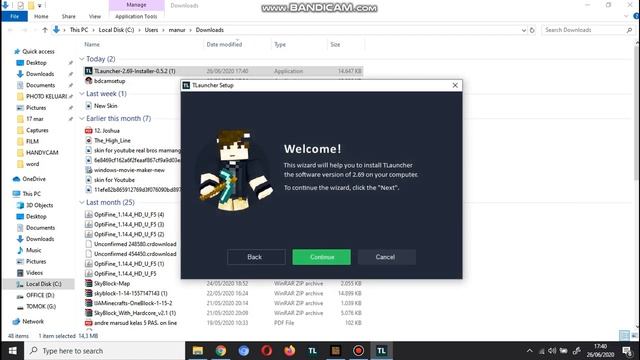Click Local Disk (C:) in the breadcrumb path
This screenshot has height=360, width=640.
click(x=116, y=30)
